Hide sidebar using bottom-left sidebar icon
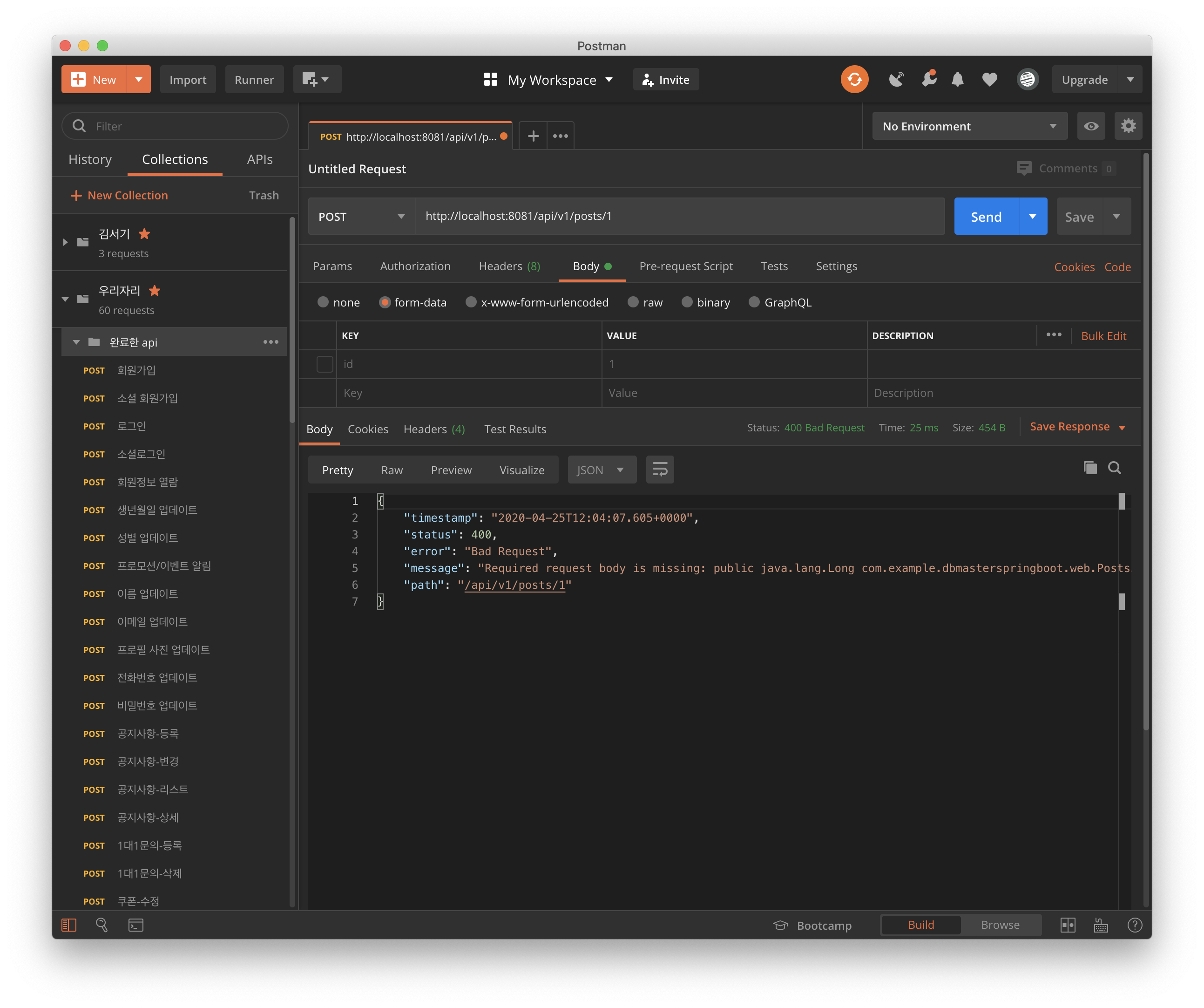 (x=69, y=925)
